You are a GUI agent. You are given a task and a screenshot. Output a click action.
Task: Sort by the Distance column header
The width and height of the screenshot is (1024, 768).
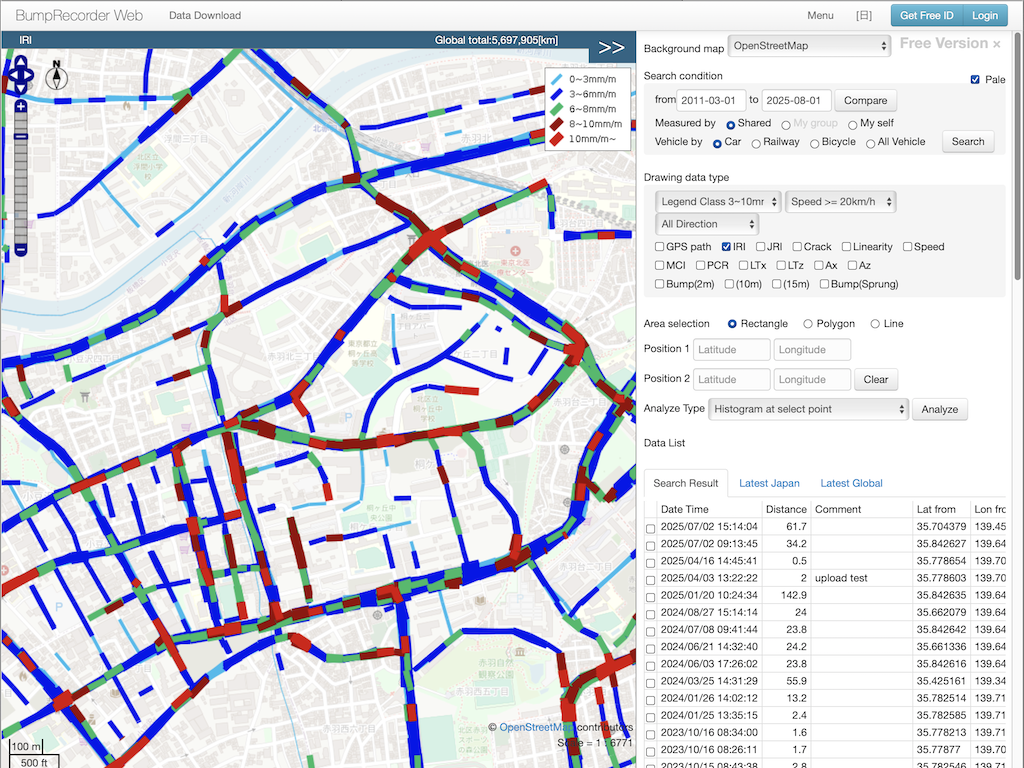(x=786, y=509)
